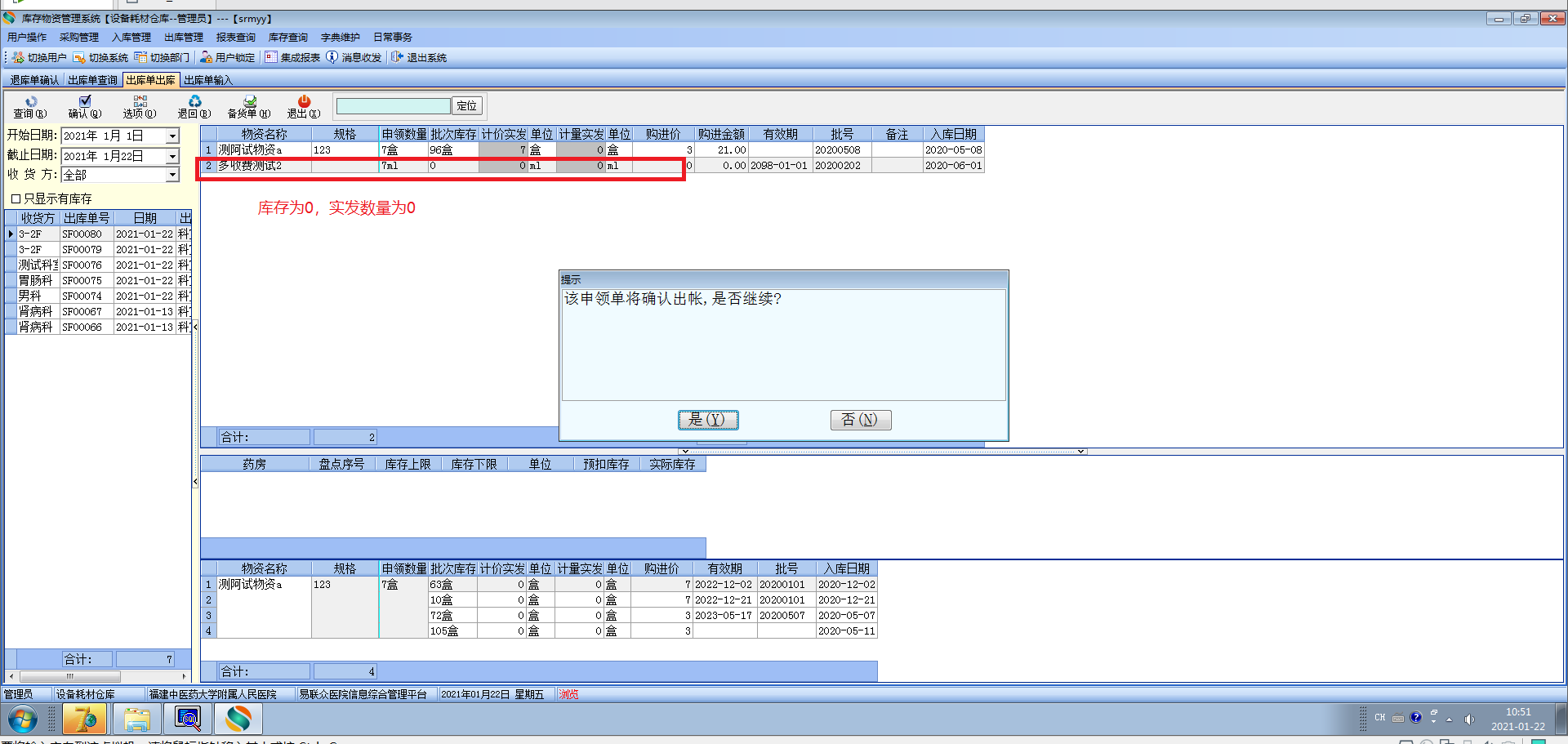Open the 截止日期 date dropdown

[172, 155]
